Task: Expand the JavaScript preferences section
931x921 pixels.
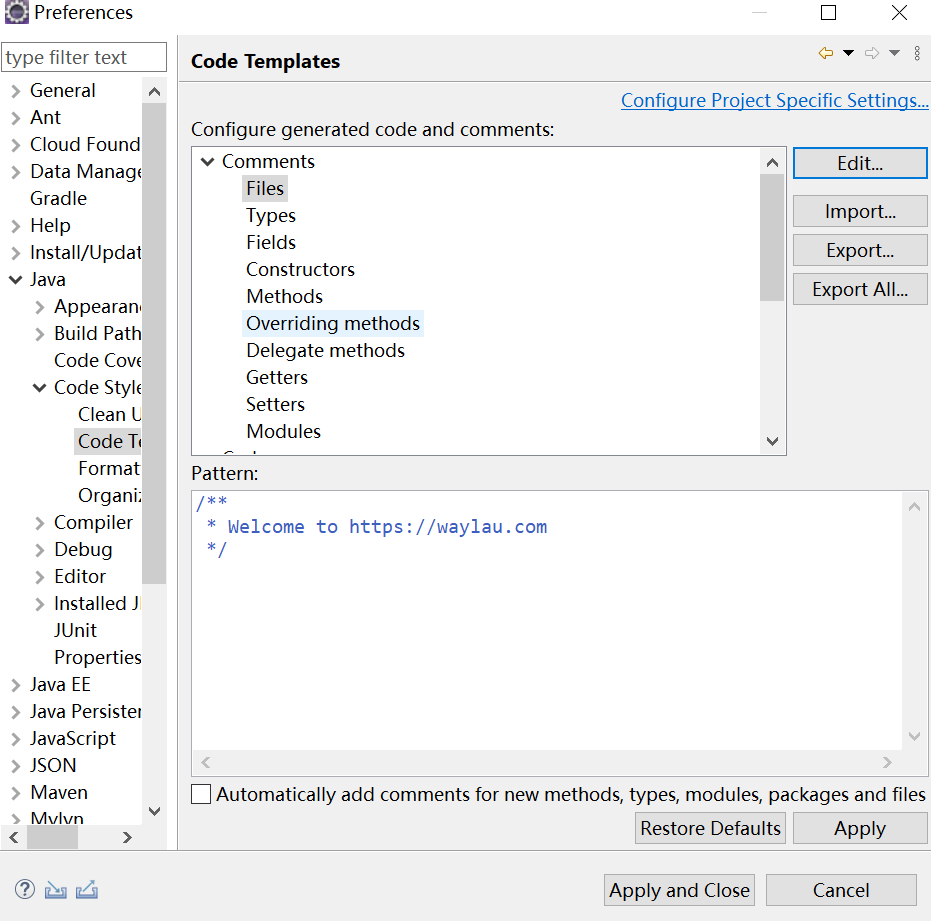Action: pos(15,738)
